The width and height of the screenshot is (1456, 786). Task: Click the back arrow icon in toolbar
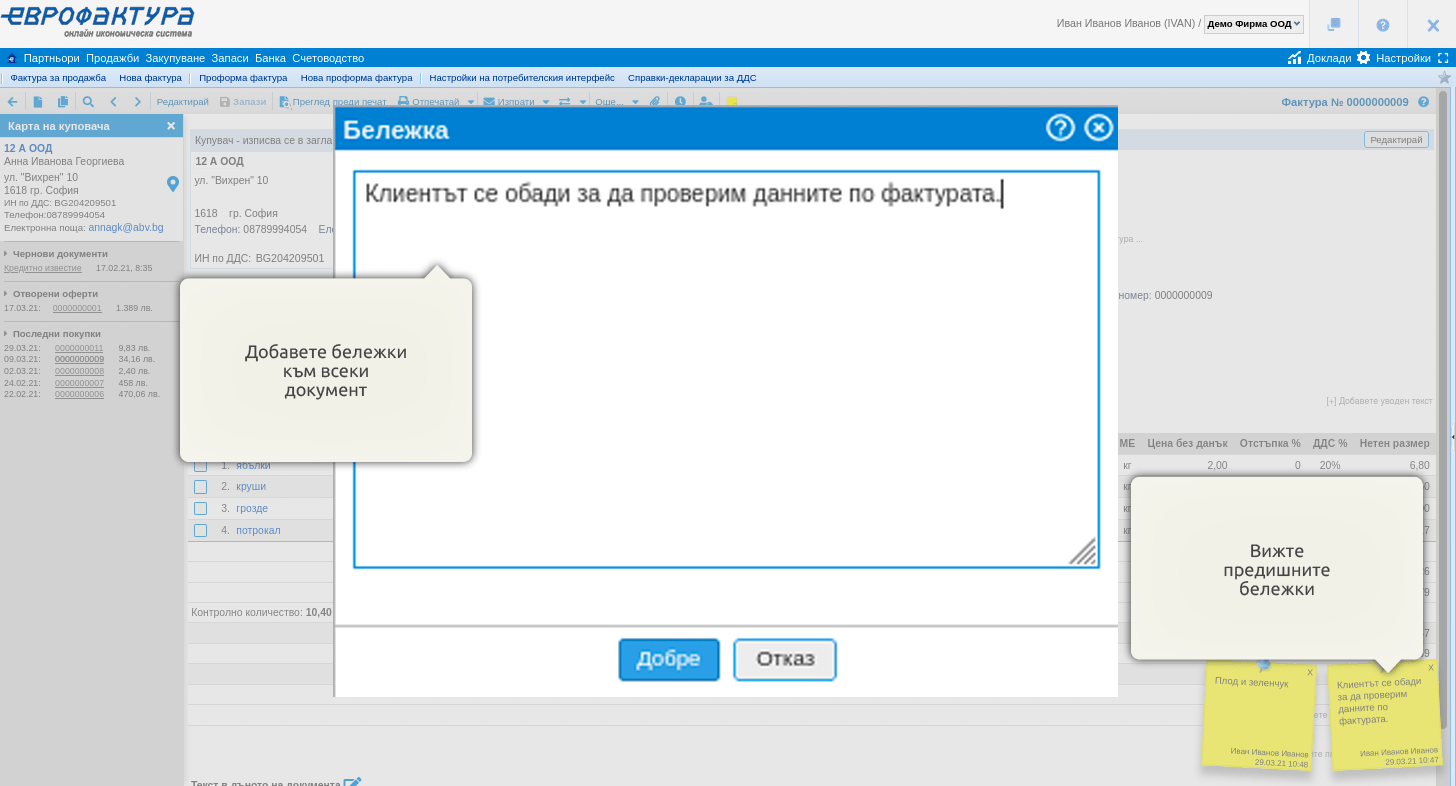coord(12,102)
